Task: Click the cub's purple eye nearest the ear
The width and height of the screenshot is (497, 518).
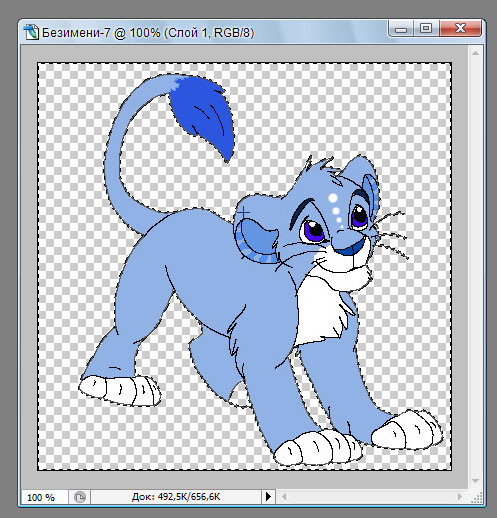Action: (359, 215)
